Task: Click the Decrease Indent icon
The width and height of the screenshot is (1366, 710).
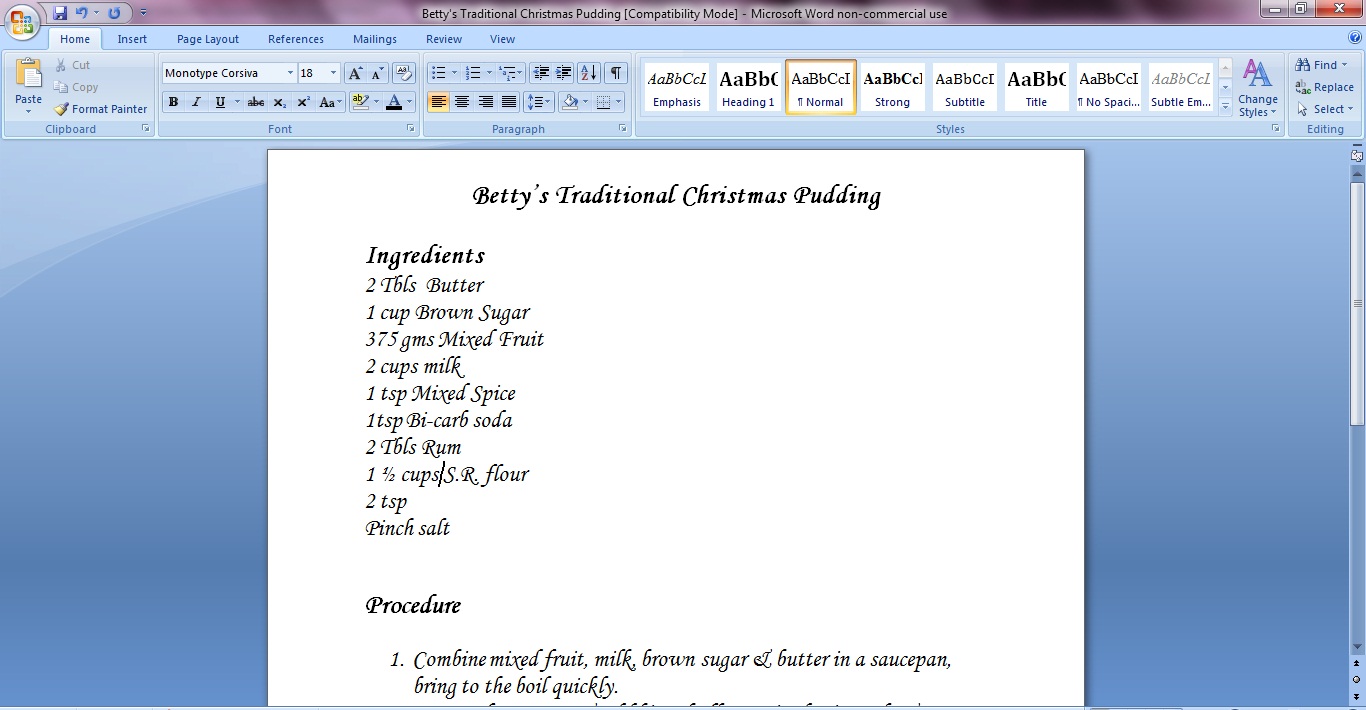Action: point(541,73)
